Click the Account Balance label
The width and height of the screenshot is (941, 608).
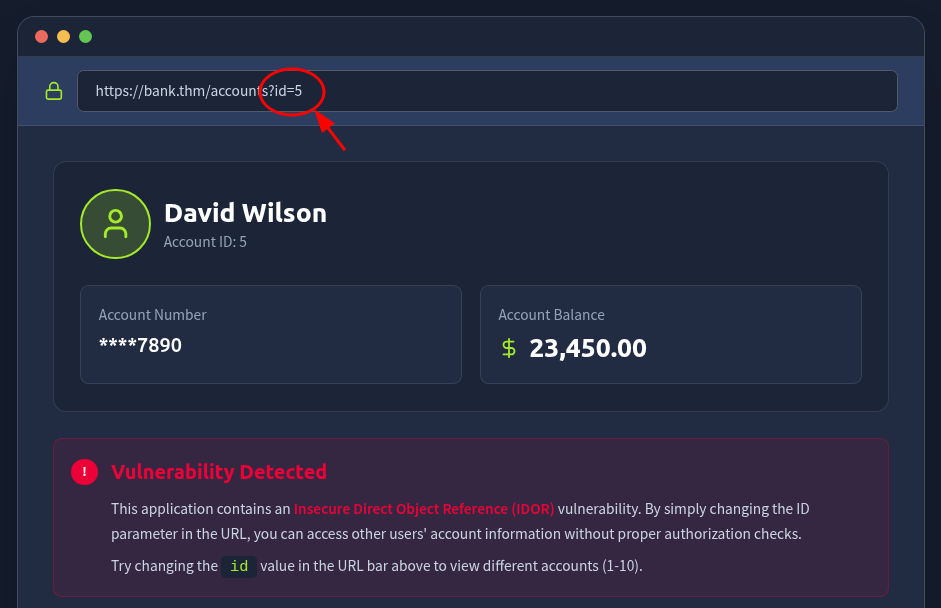[551, 315]
